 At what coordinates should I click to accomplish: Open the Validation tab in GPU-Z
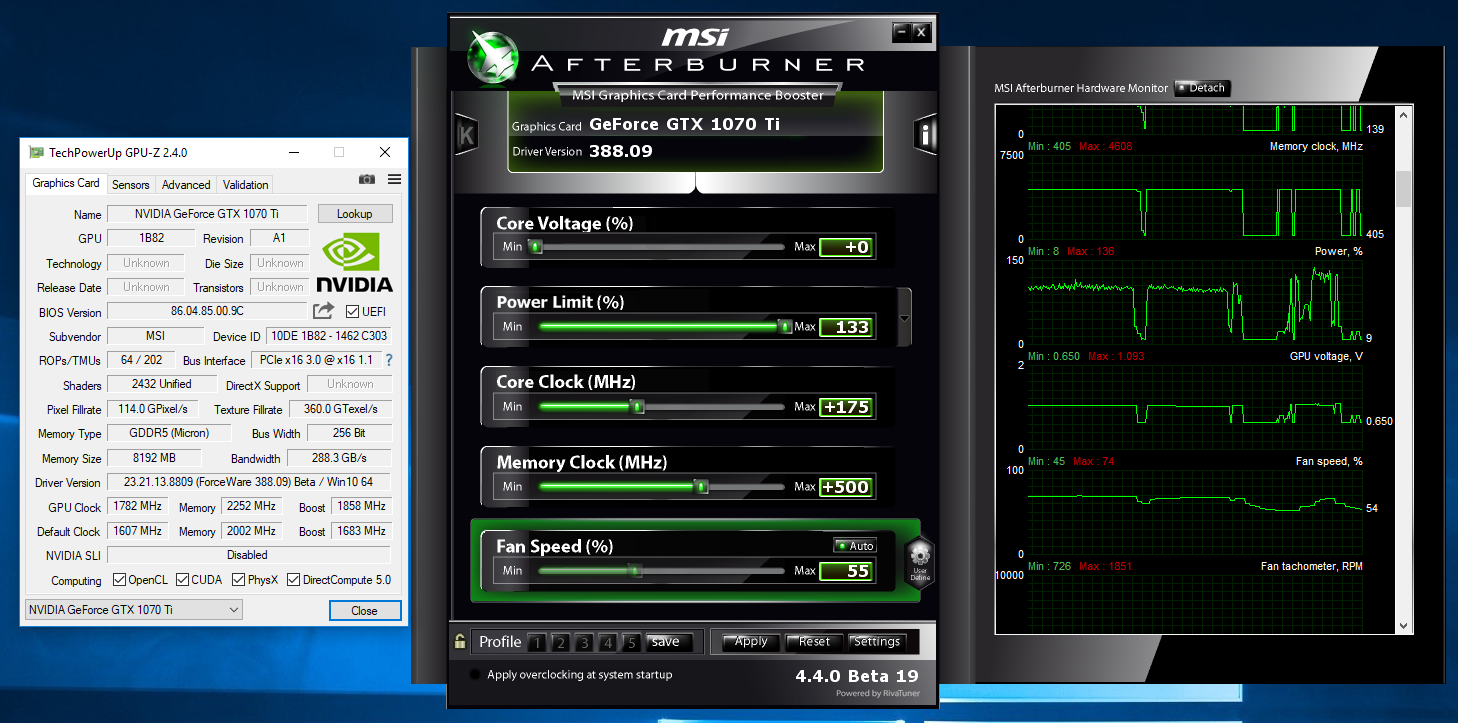246,185
